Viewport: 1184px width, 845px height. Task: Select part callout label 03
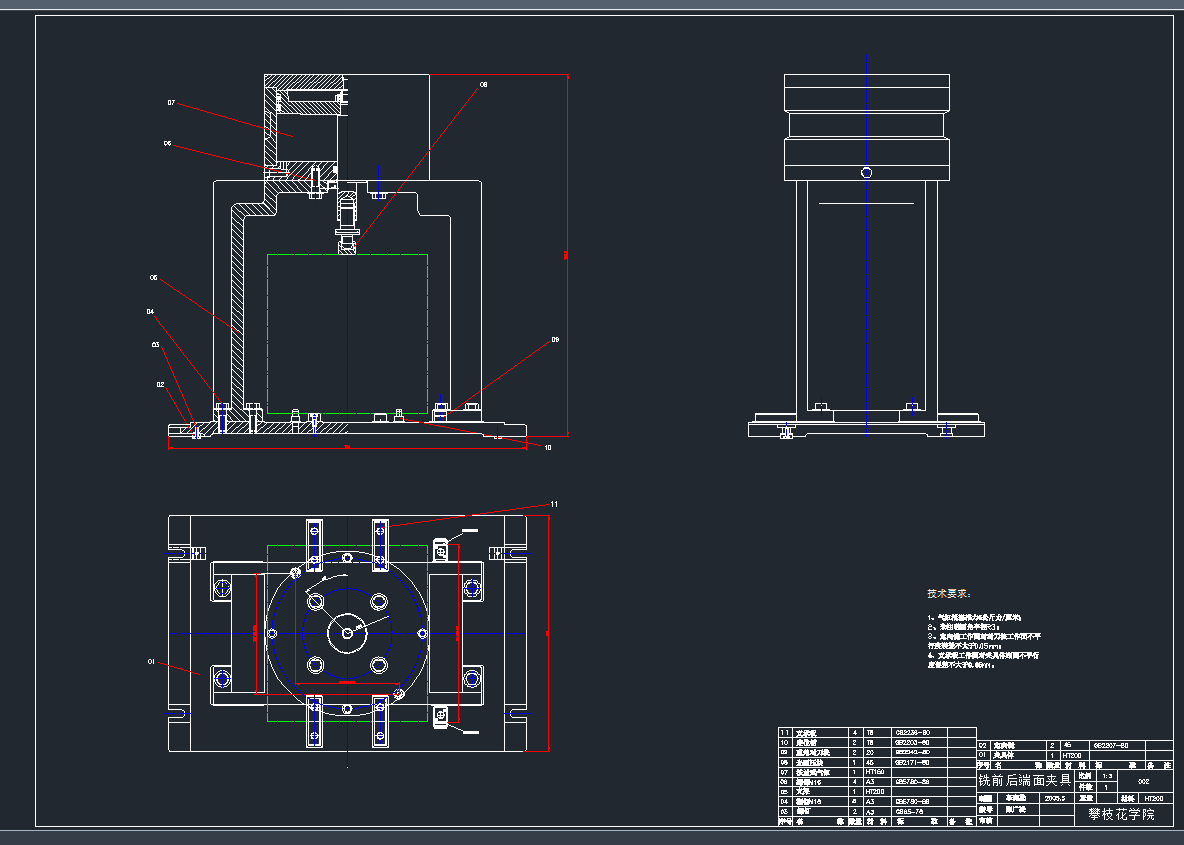[156, 344]
